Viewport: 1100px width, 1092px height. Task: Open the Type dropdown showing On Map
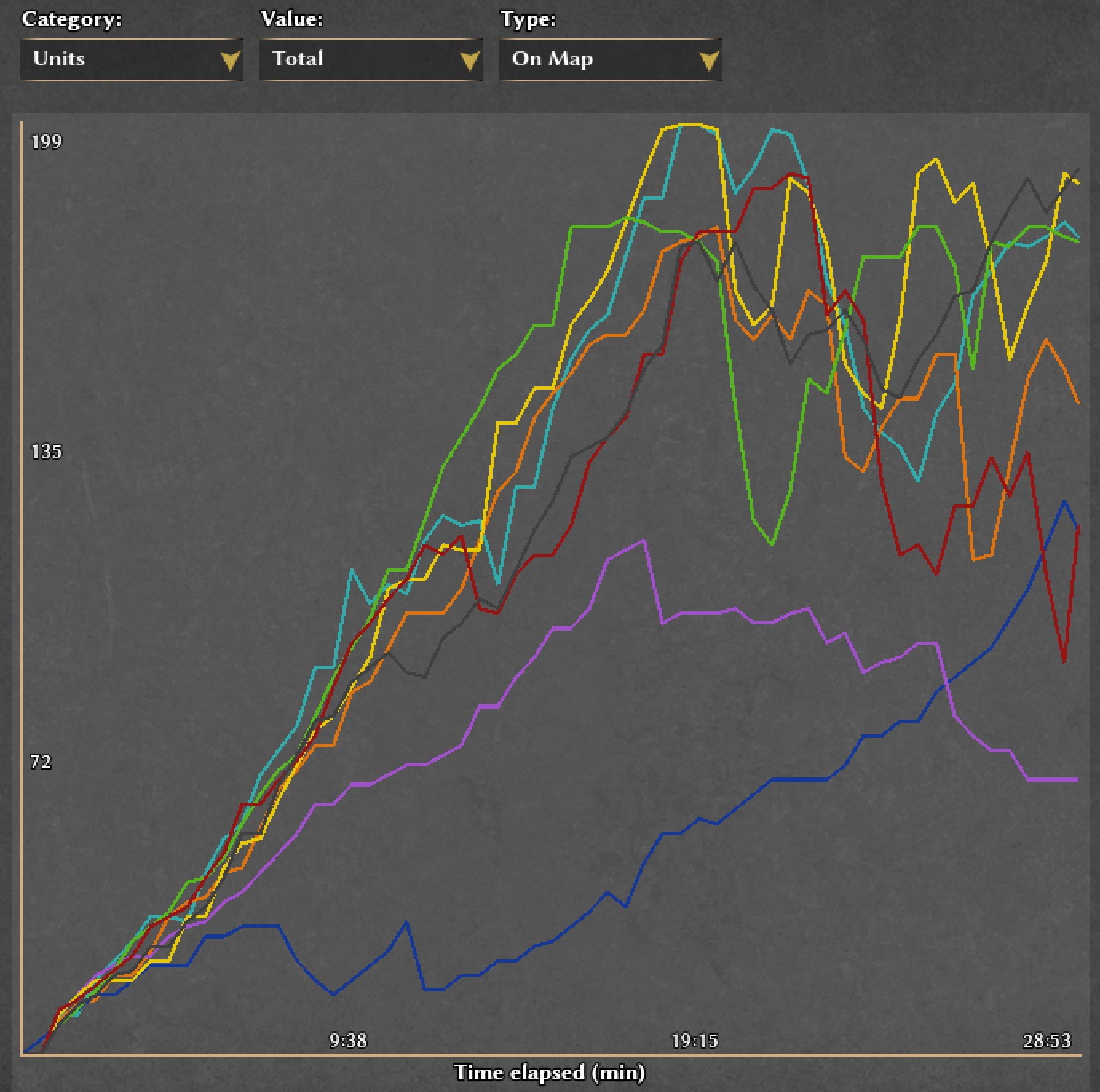(611, 60)
